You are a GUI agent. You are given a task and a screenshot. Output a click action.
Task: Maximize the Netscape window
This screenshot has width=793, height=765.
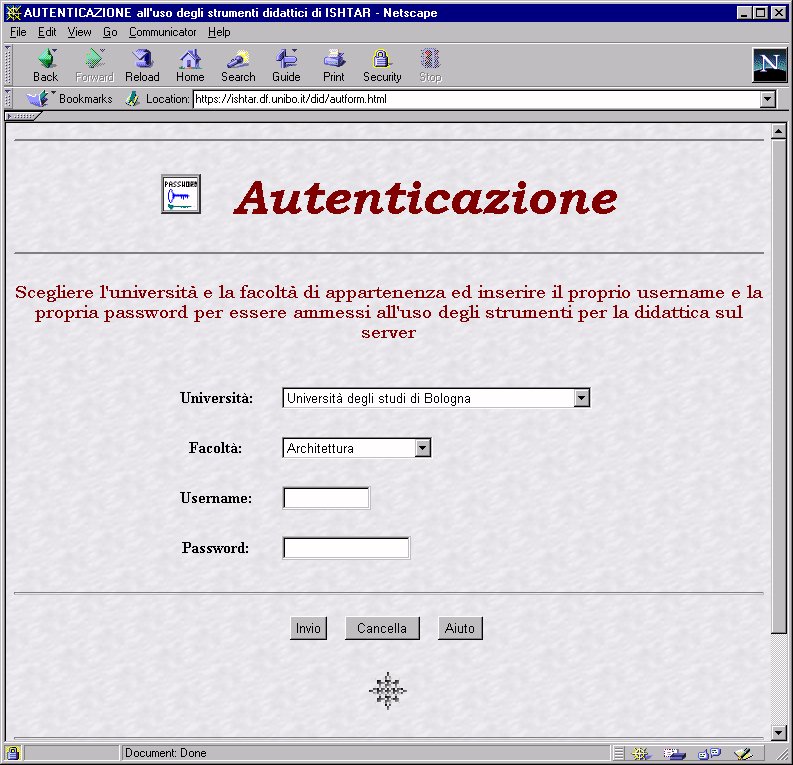tap(760, 13)
